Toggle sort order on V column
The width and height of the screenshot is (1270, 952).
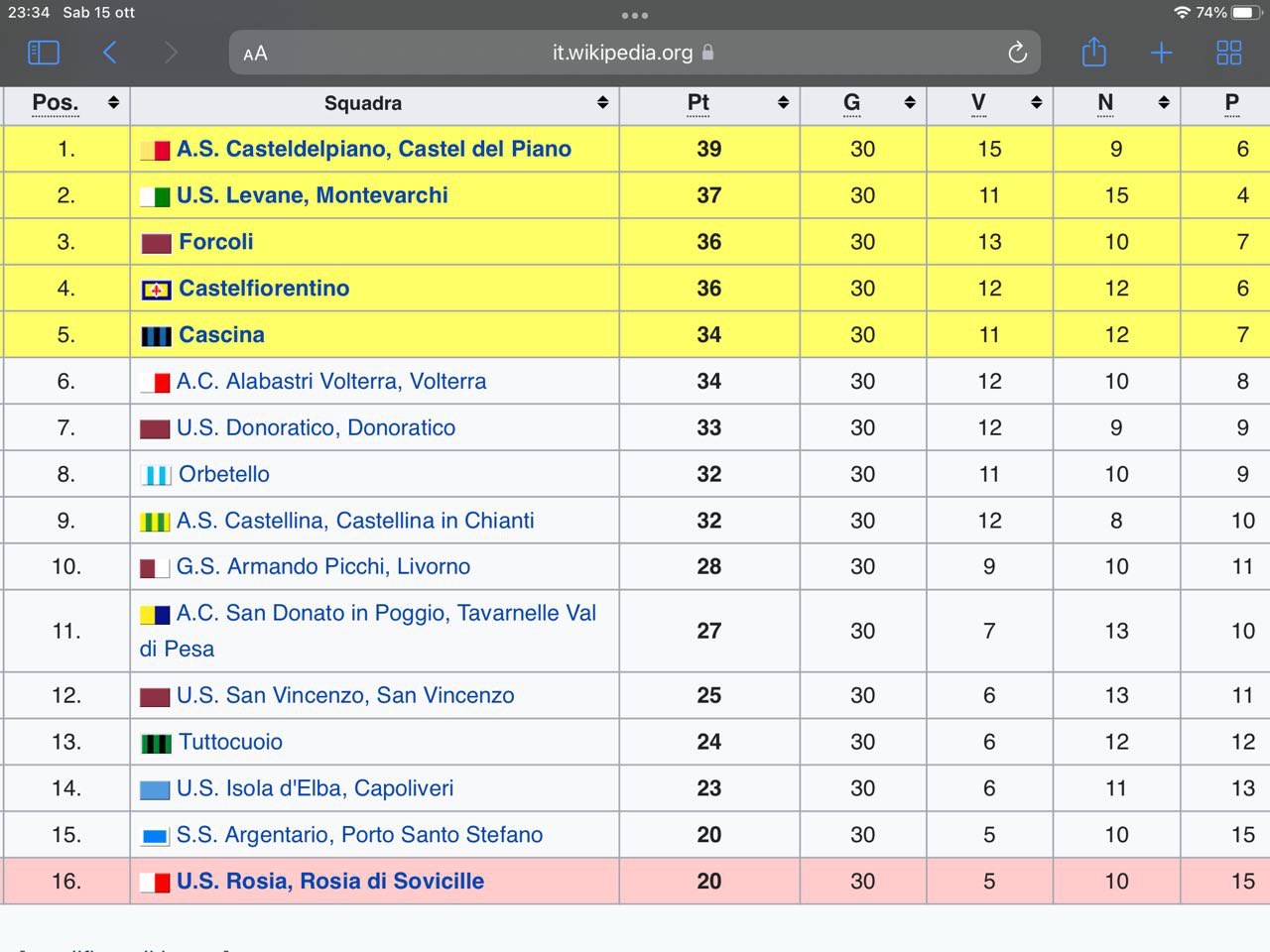(1037, 103)
